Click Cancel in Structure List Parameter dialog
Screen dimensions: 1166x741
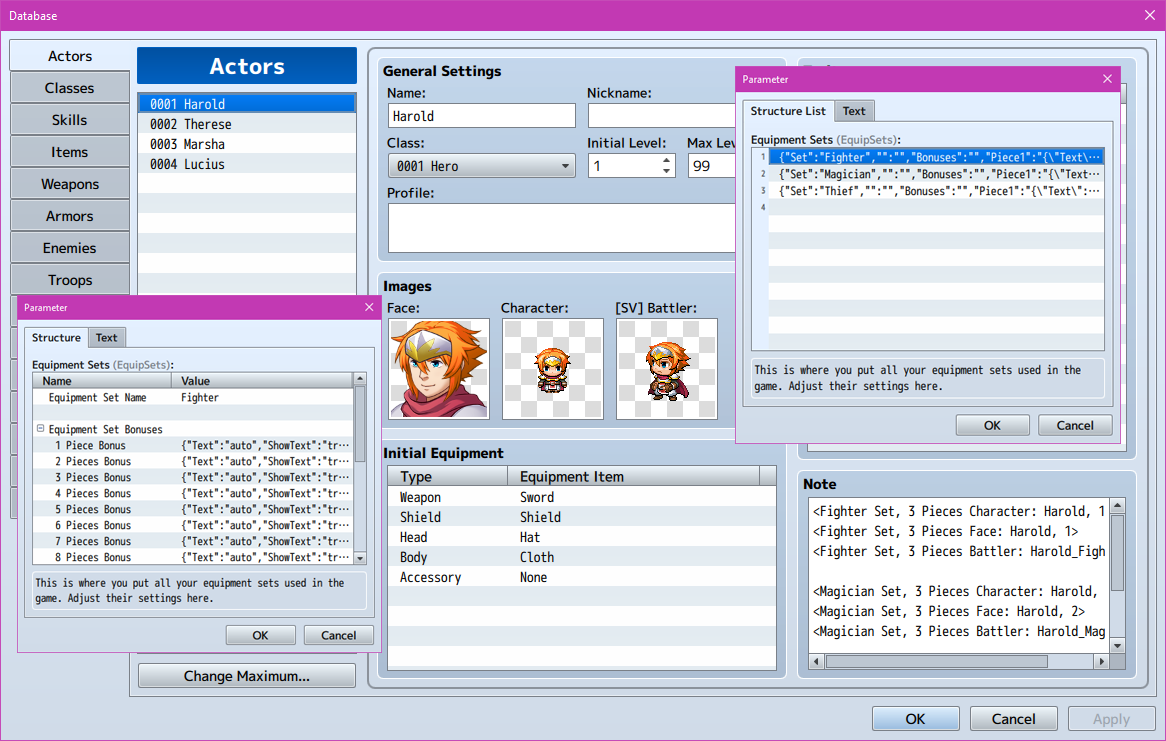(1075, 425)
